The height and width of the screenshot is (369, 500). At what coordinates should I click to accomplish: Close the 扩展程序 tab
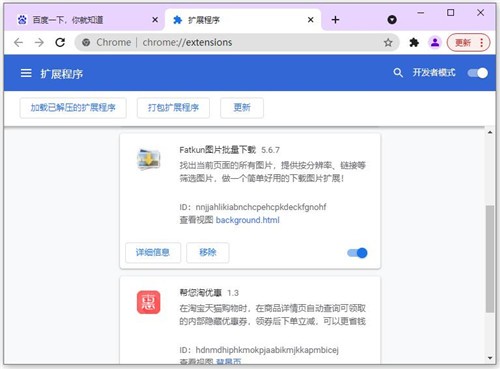coord(310,20)
